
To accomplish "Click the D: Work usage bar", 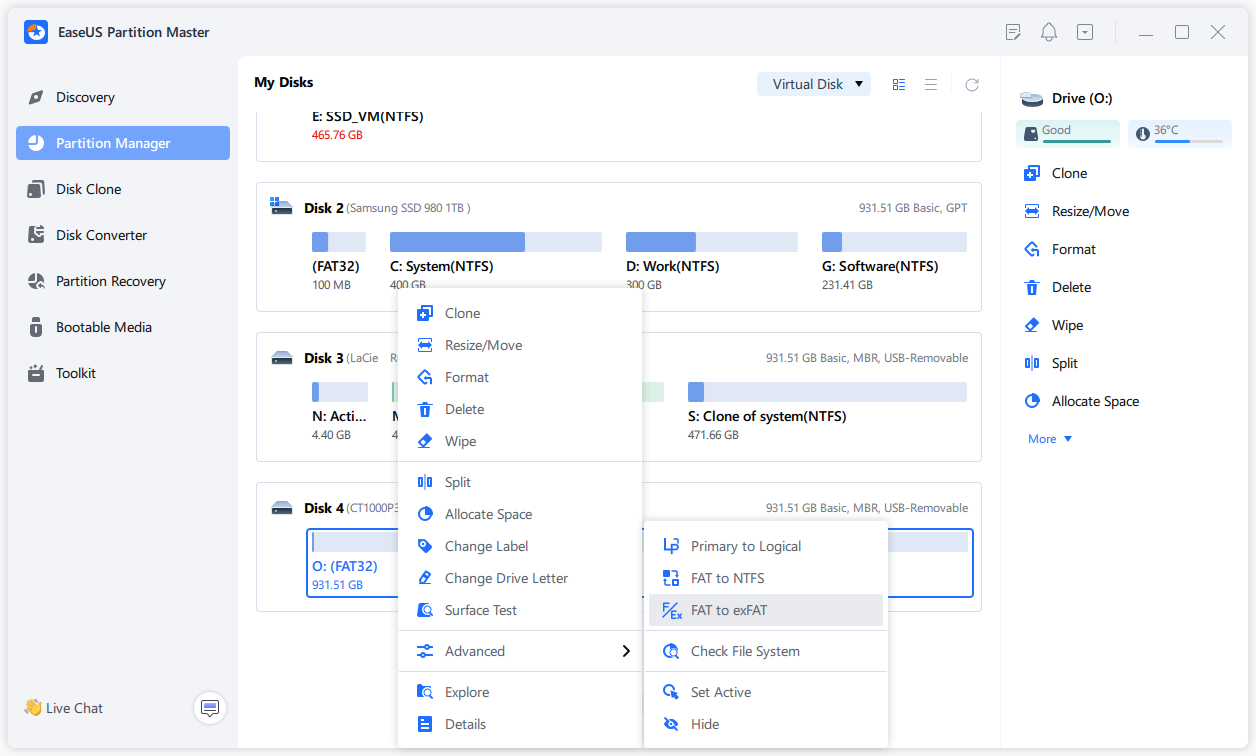I will click(x=712, y=242).
